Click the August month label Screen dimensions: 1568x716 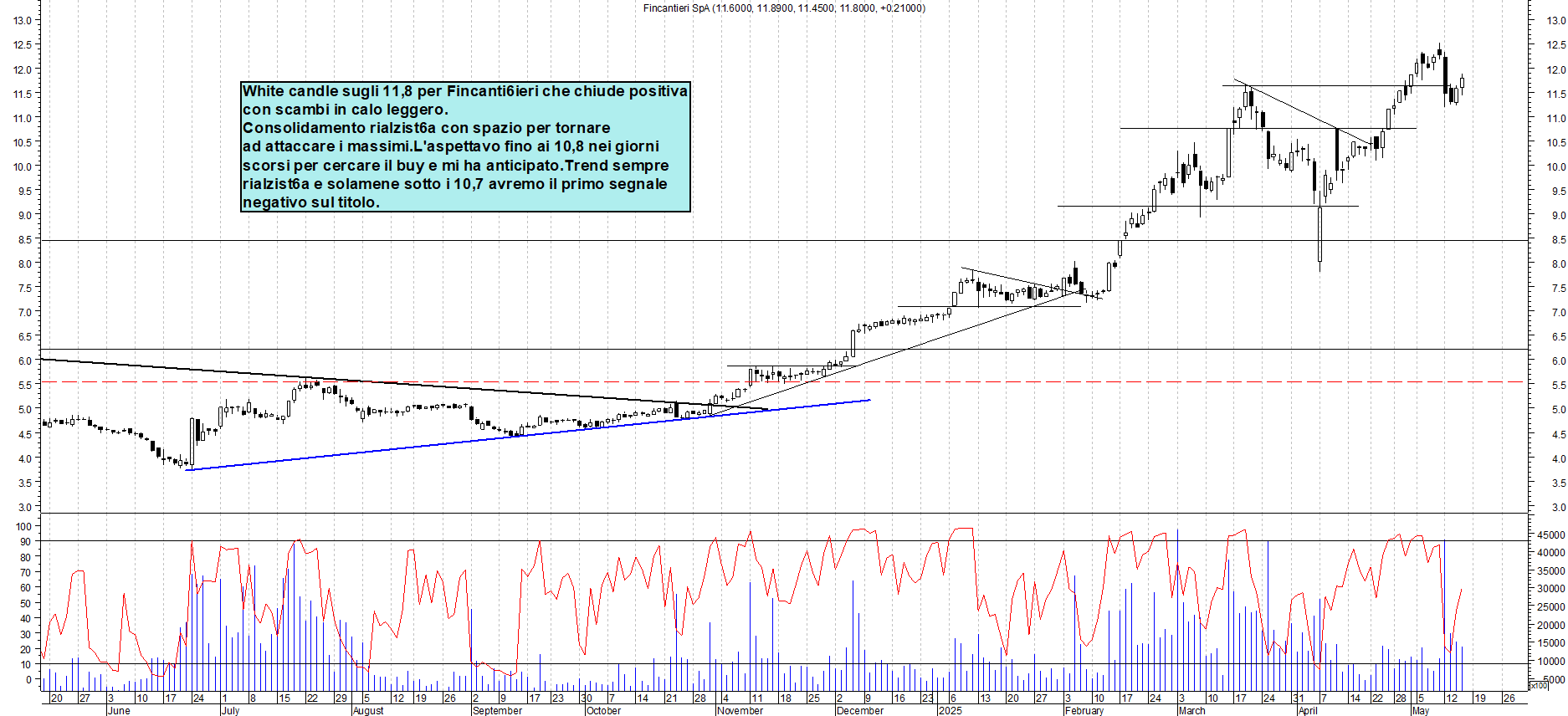(x=368, y=711)
